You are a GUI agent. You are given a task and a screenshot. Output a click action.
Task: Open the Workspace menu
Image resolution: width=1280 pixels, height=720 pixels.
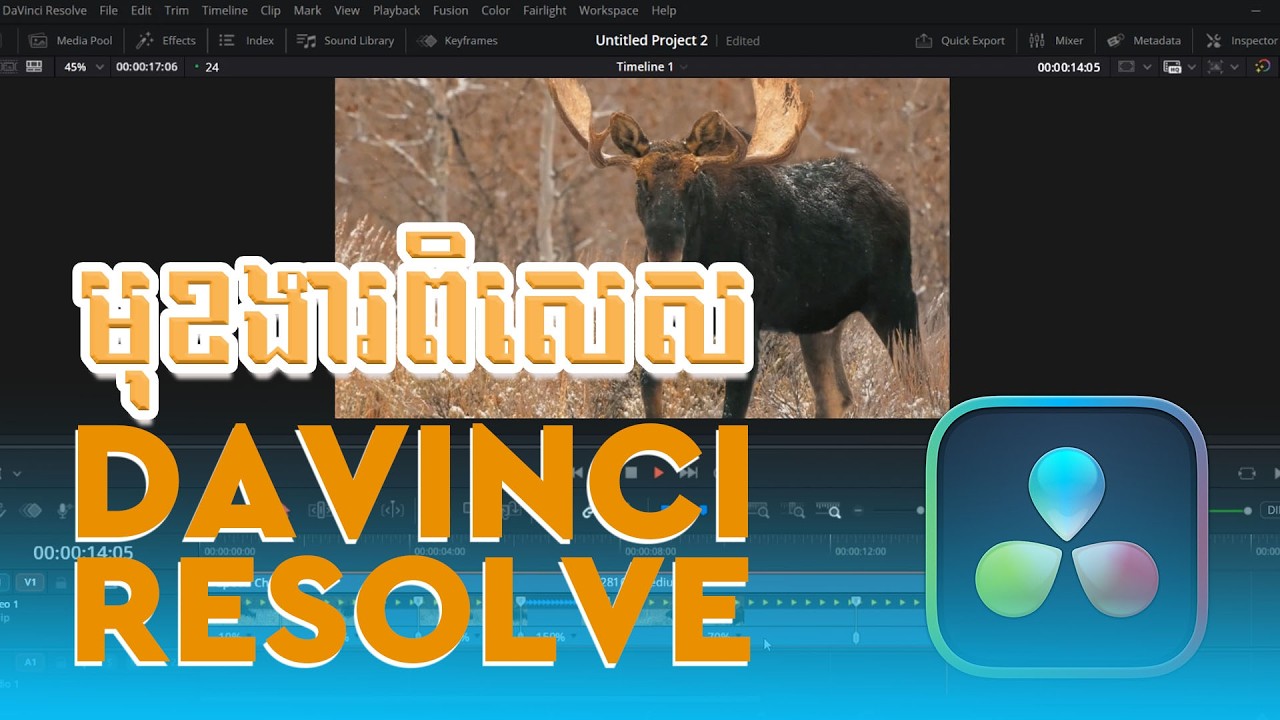tap(608, 10)
